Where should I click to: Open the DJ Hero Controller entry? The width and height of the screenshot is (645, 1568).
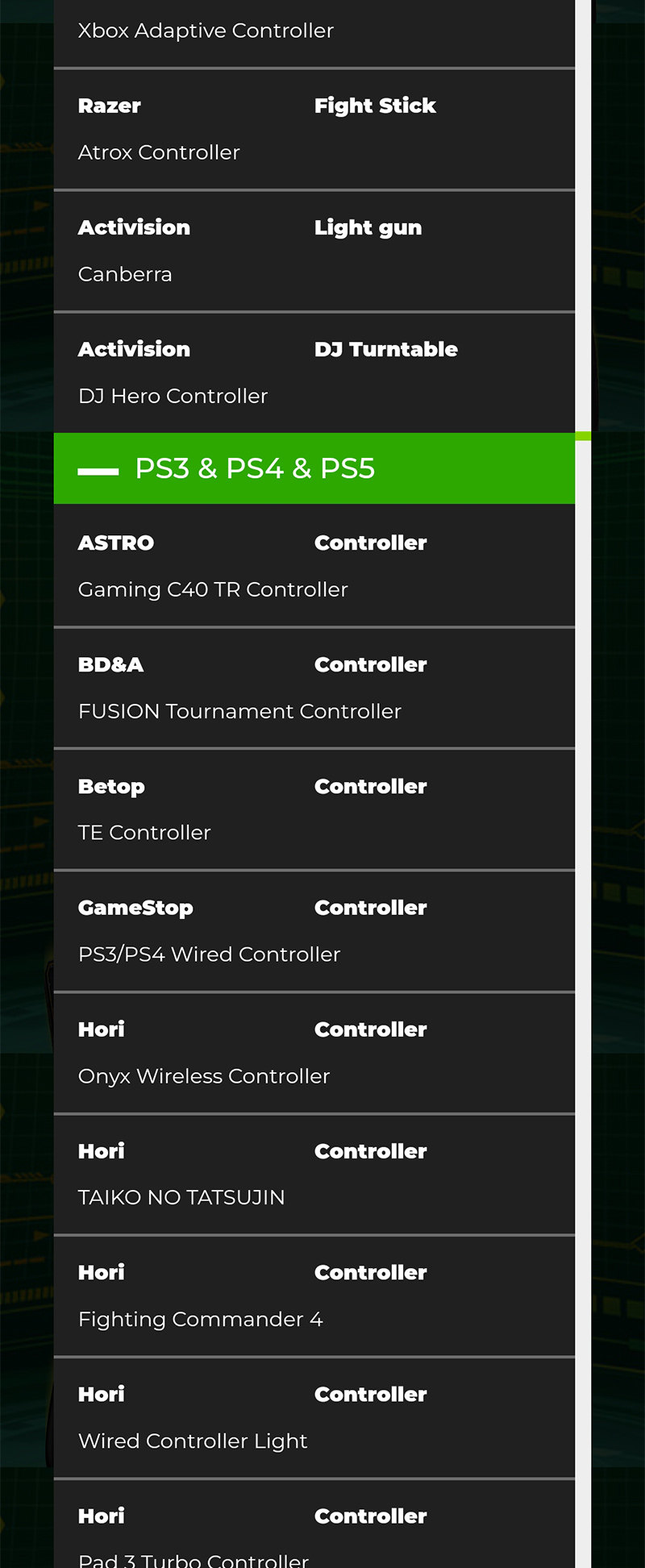(x=173, y=396)
